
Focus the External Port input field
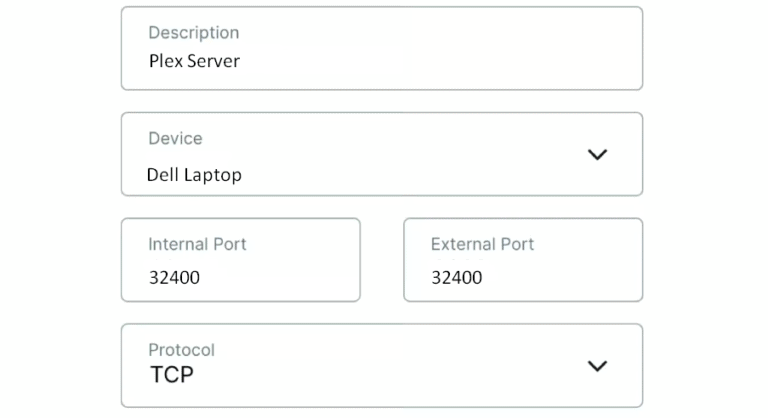tap(522, 260)
